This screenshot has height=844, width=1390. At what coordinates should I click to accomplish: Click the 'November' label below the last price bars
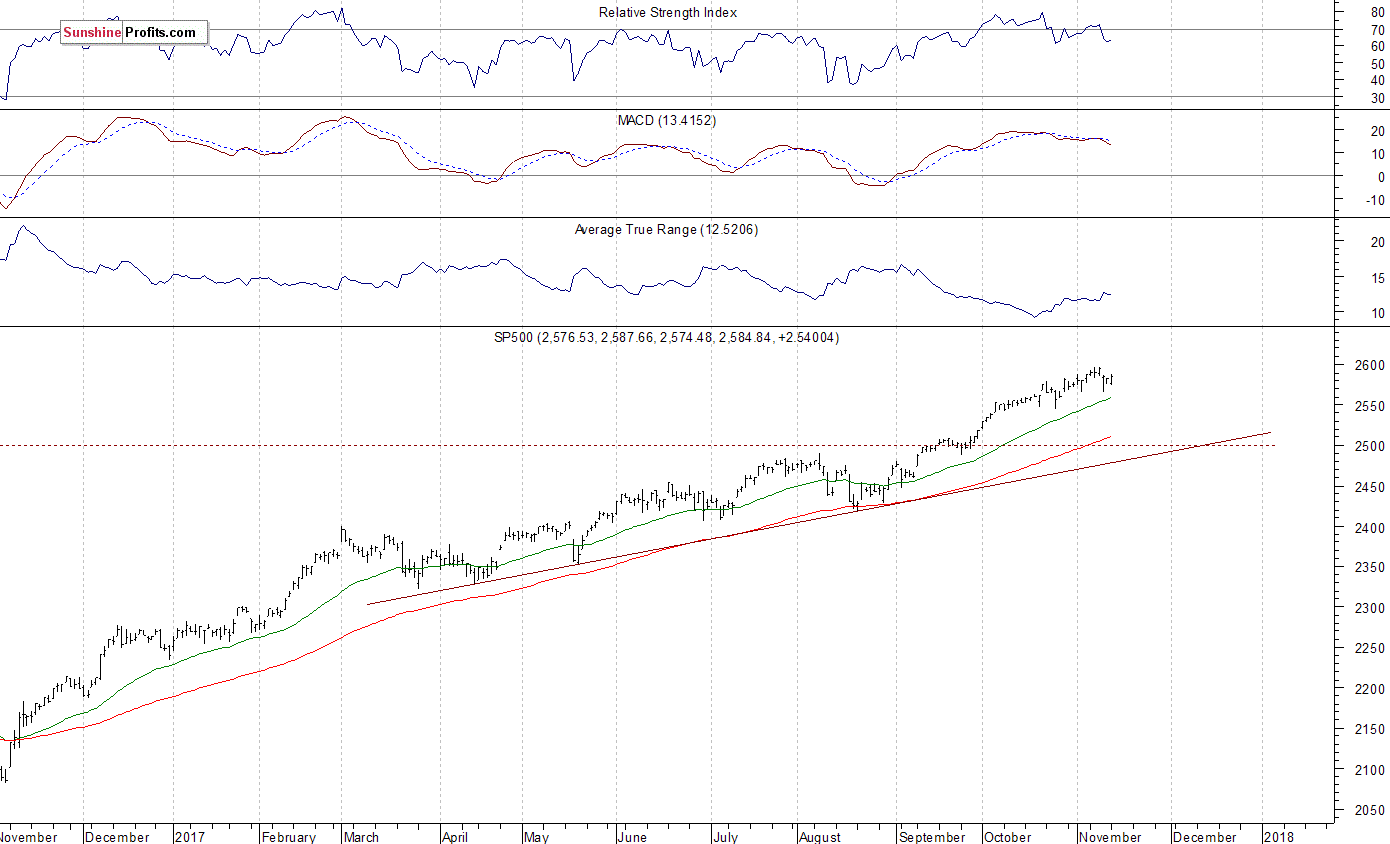[x=1110, y=837]
